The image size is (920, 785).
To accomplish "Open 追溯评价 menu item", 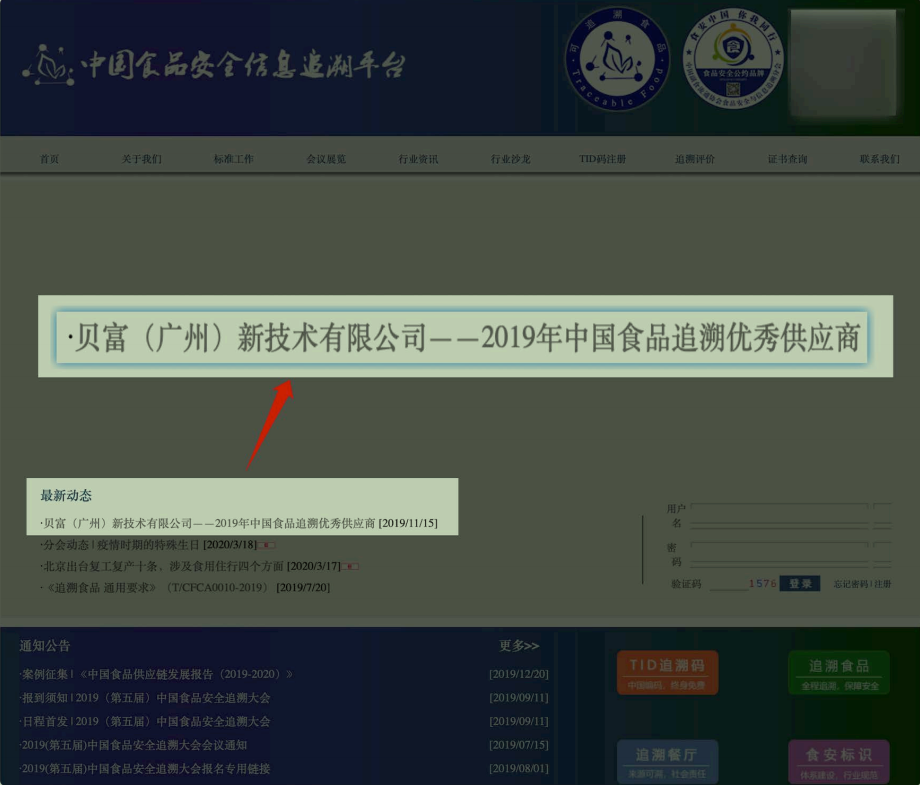I will 695,159.
